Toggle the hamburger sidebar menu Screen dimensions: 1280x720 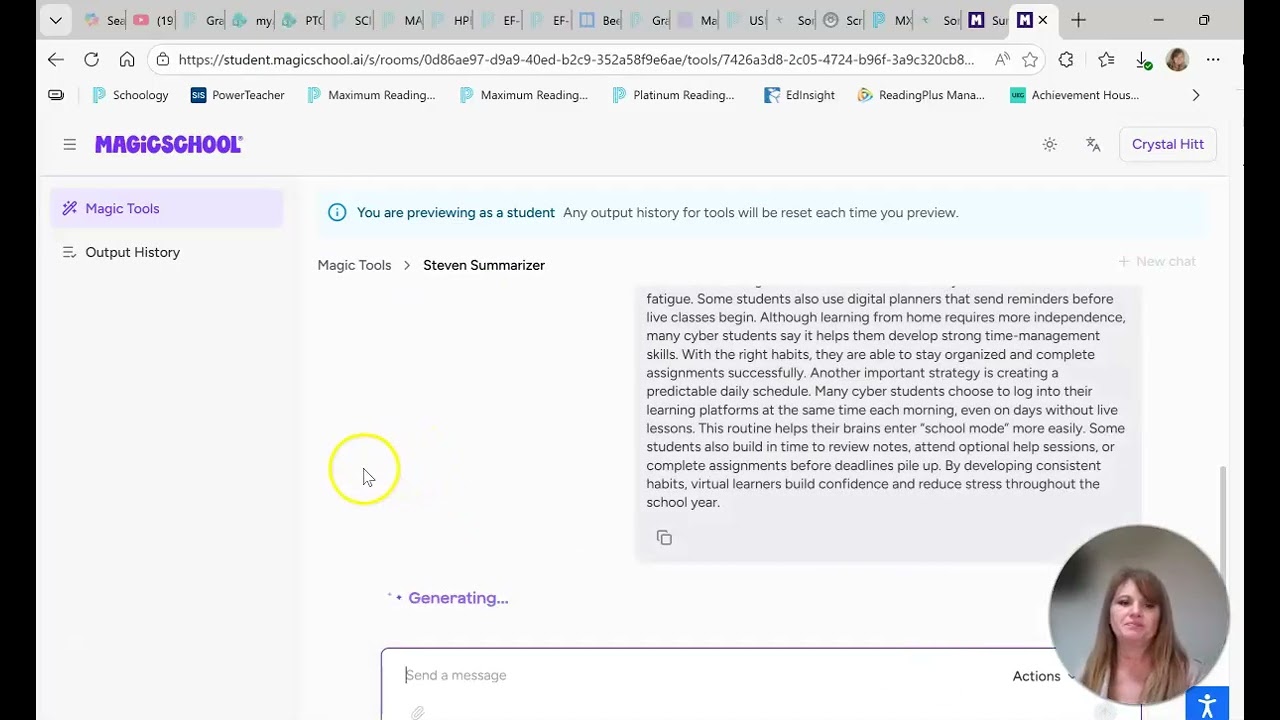[69, 144]
